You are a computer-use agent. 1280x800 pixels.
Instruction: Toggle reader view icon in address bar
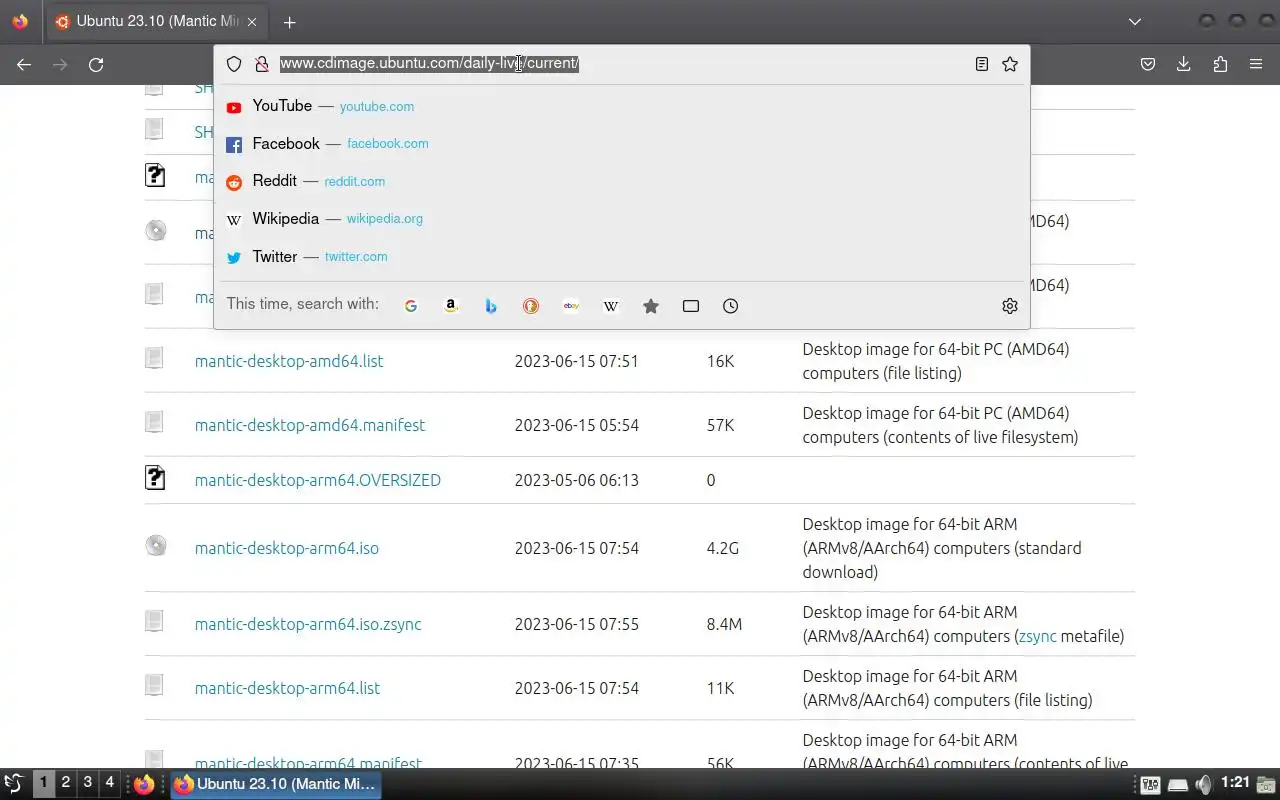pos(982,64)
